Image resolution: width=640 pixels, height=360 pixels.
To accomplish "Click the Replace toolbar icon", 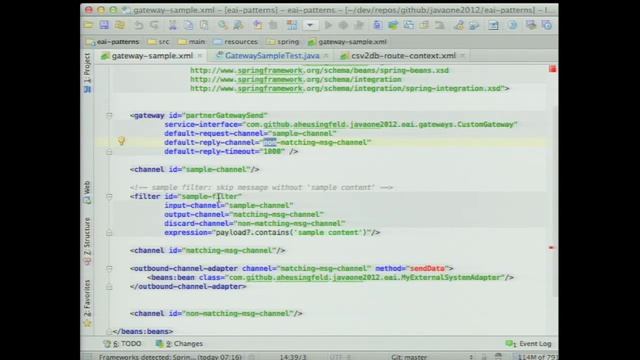I will (238, 25).
